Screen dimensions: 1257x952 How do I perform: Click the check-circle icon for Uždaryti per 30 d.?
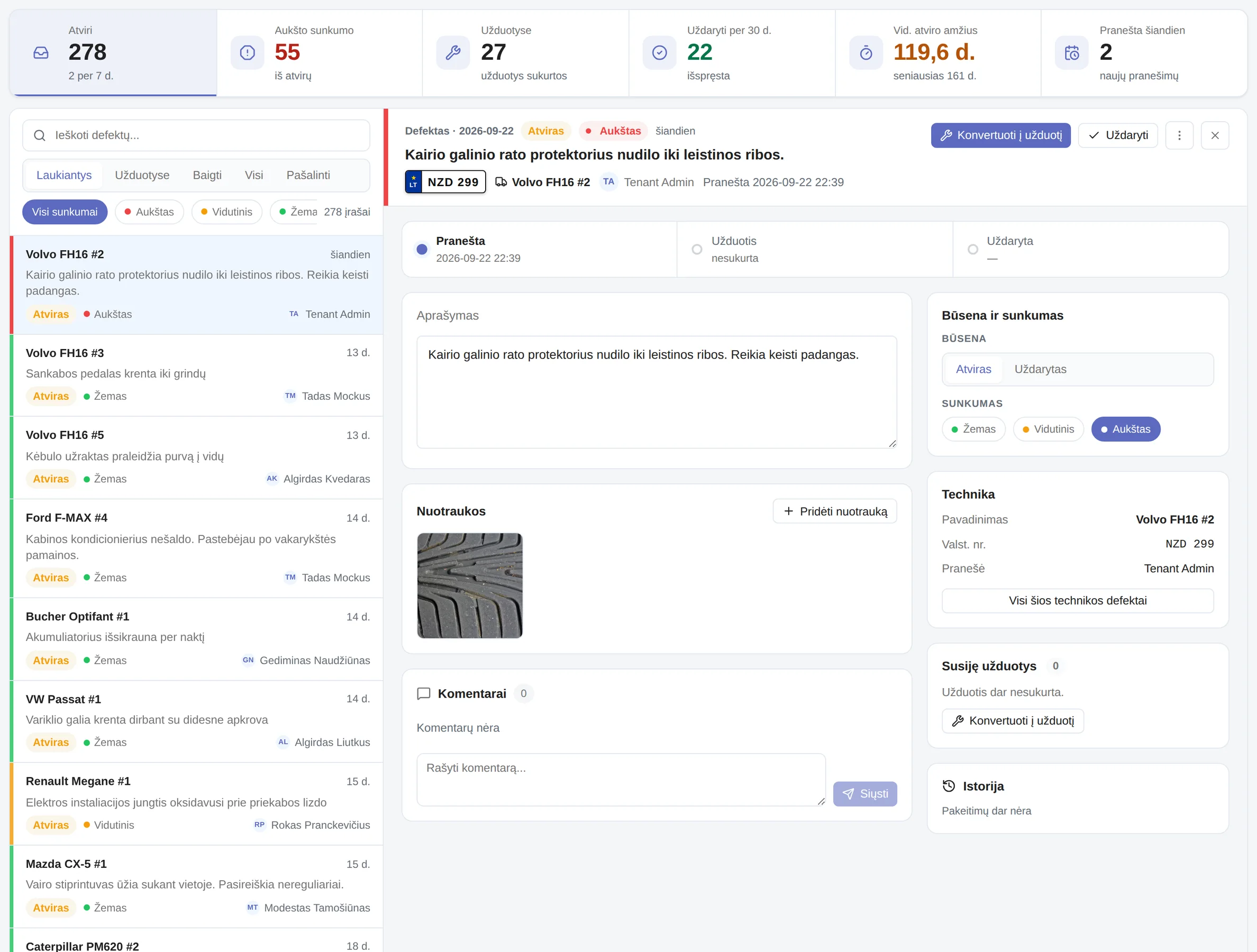[x=659, y=53]
